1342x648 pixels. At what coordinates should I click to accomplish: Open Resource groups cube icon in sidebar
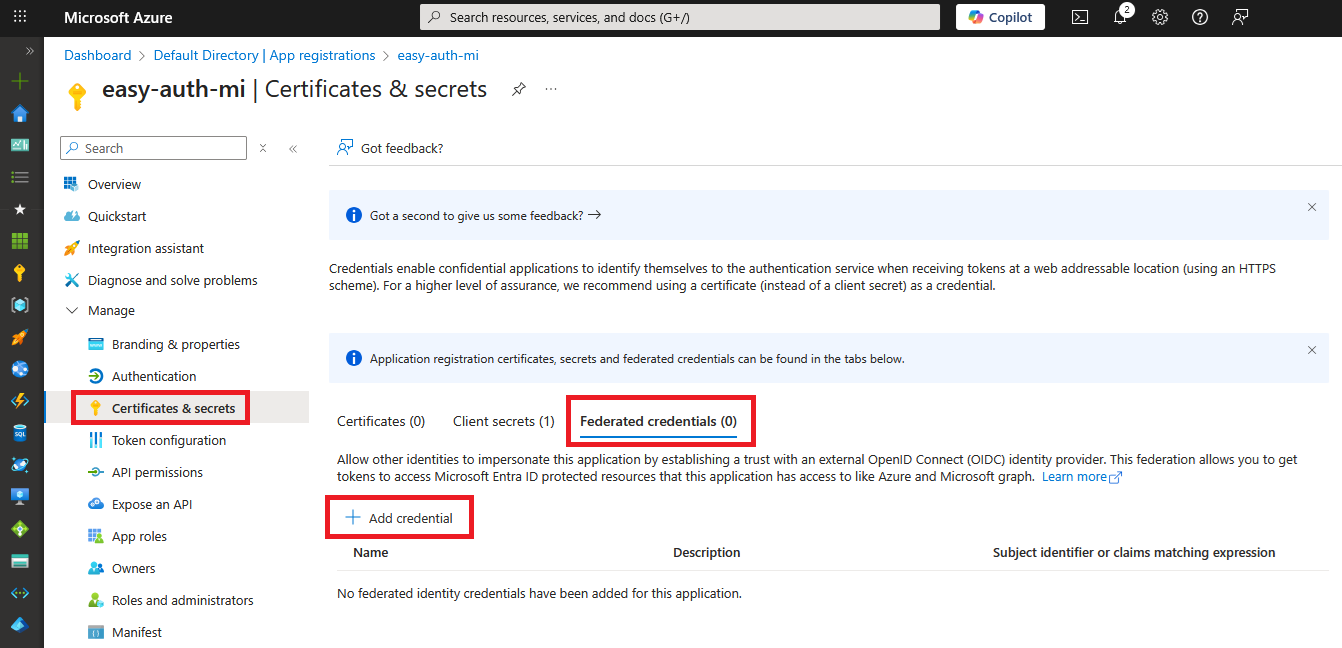coord(20,305)
